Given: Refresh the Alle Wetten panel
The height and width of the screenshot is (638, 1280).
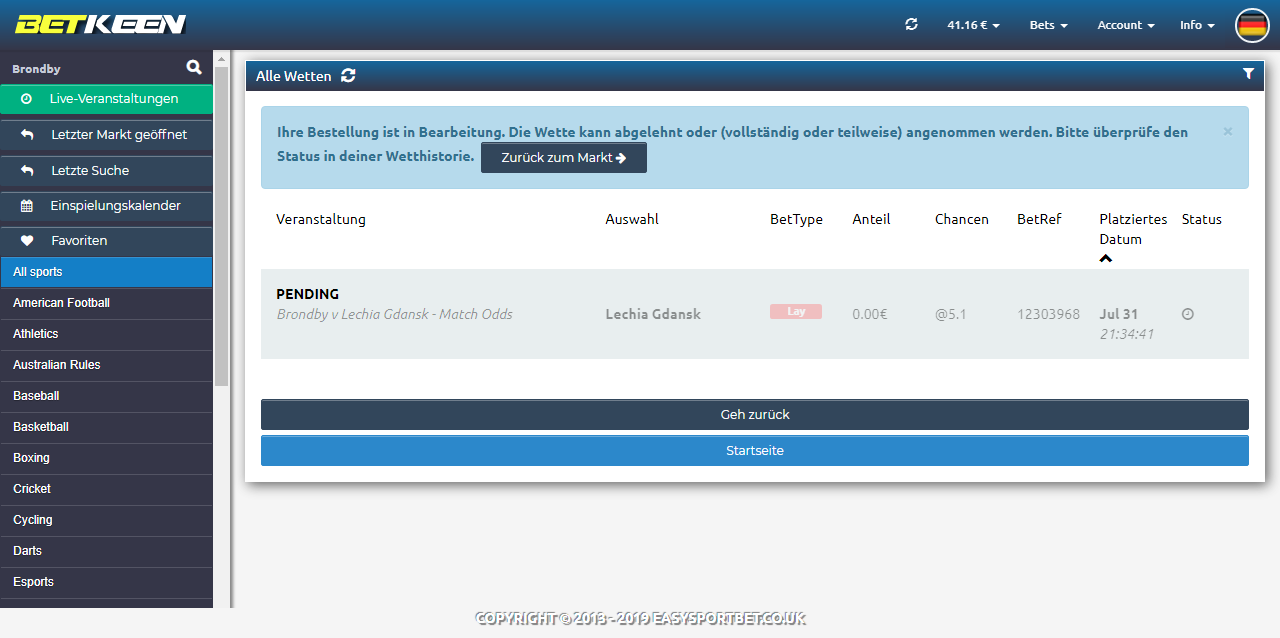Looking at the screenshot, I should [348, 76].
